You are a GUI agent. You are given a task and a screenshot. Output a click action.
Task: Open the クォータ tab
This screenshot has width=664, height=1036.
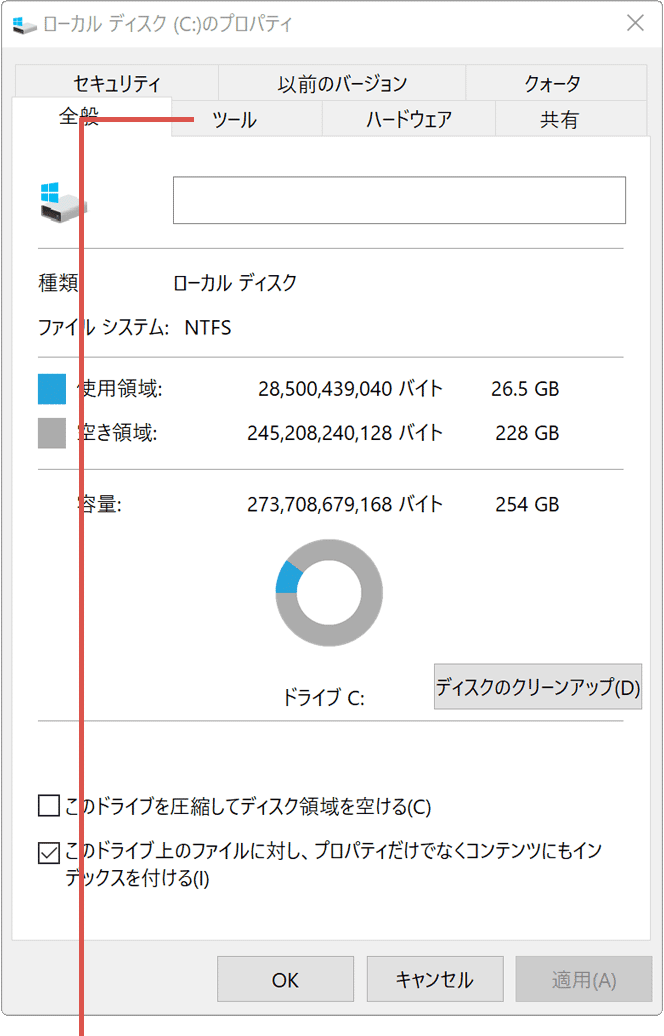[x=555, y=83]
